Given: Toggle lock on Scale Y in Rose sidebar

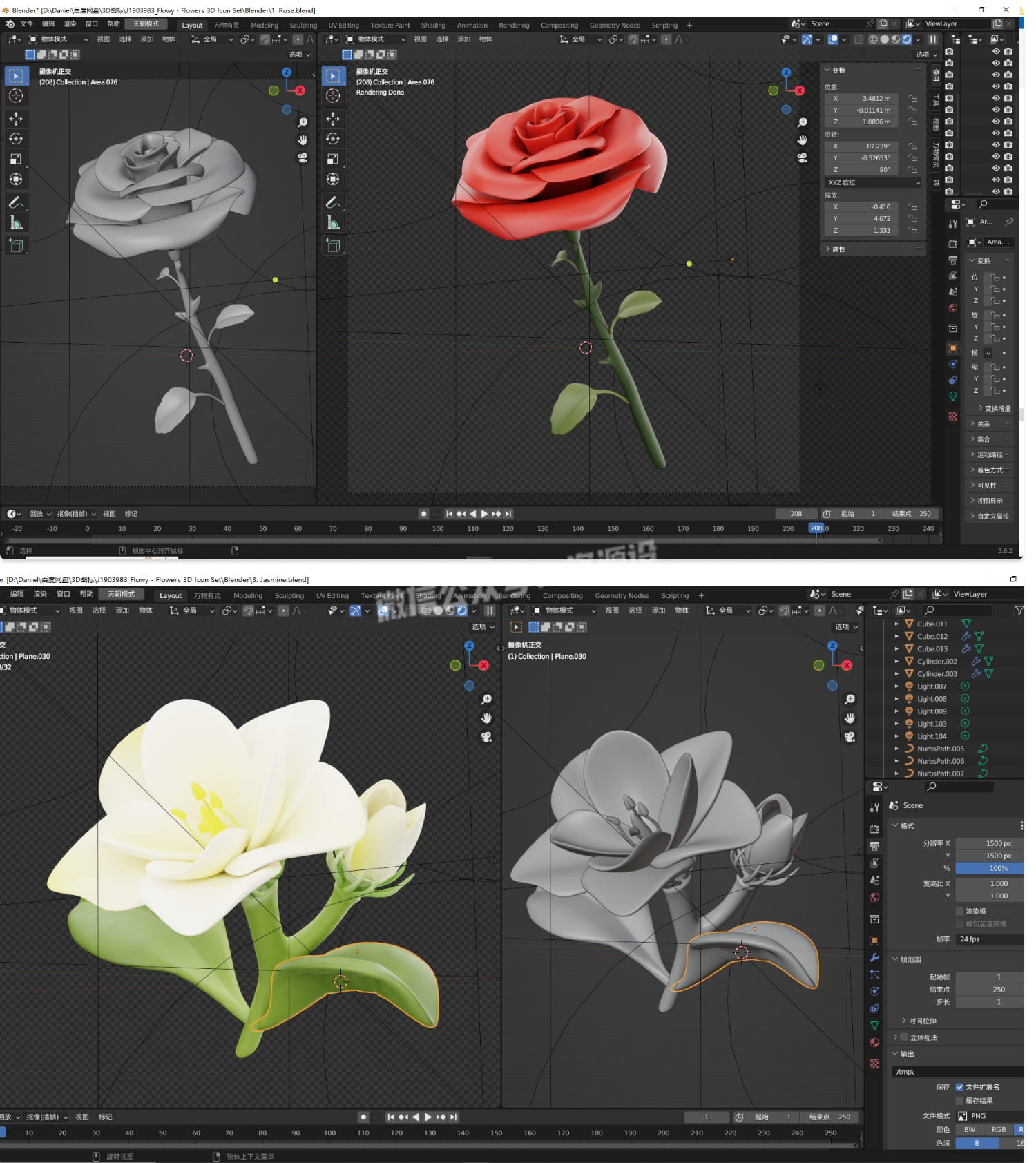Looking at the screenshot, I should (x=912, y=219).
